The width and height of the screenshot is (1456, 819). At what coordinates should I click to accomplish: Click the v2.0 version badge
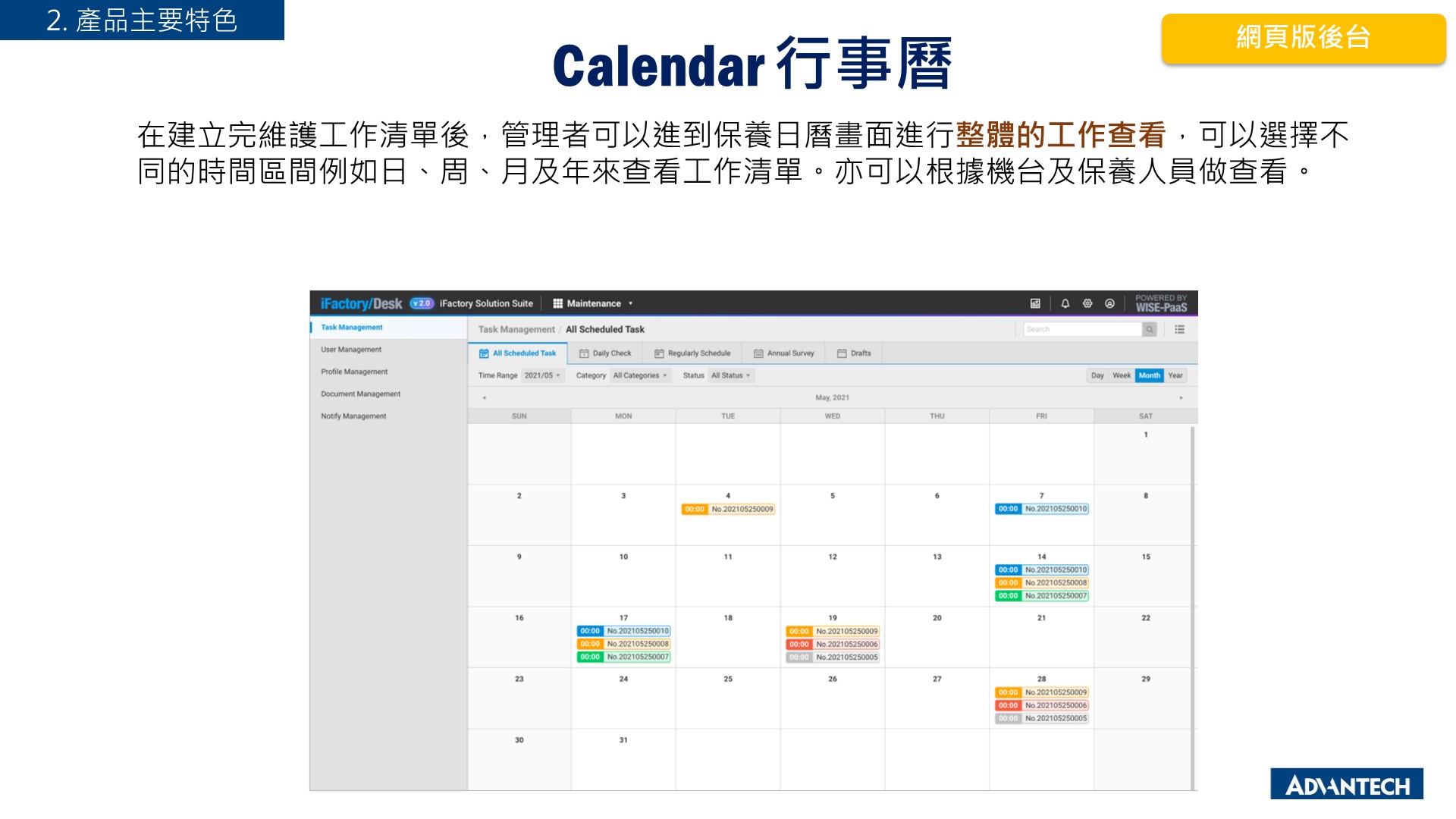point(422,303)
